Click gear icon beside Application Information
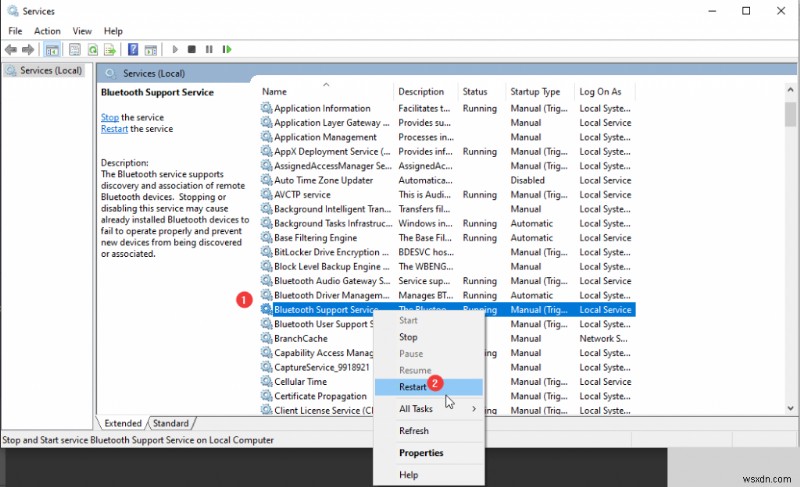The image size is (800, 487). tap(266, 108)
